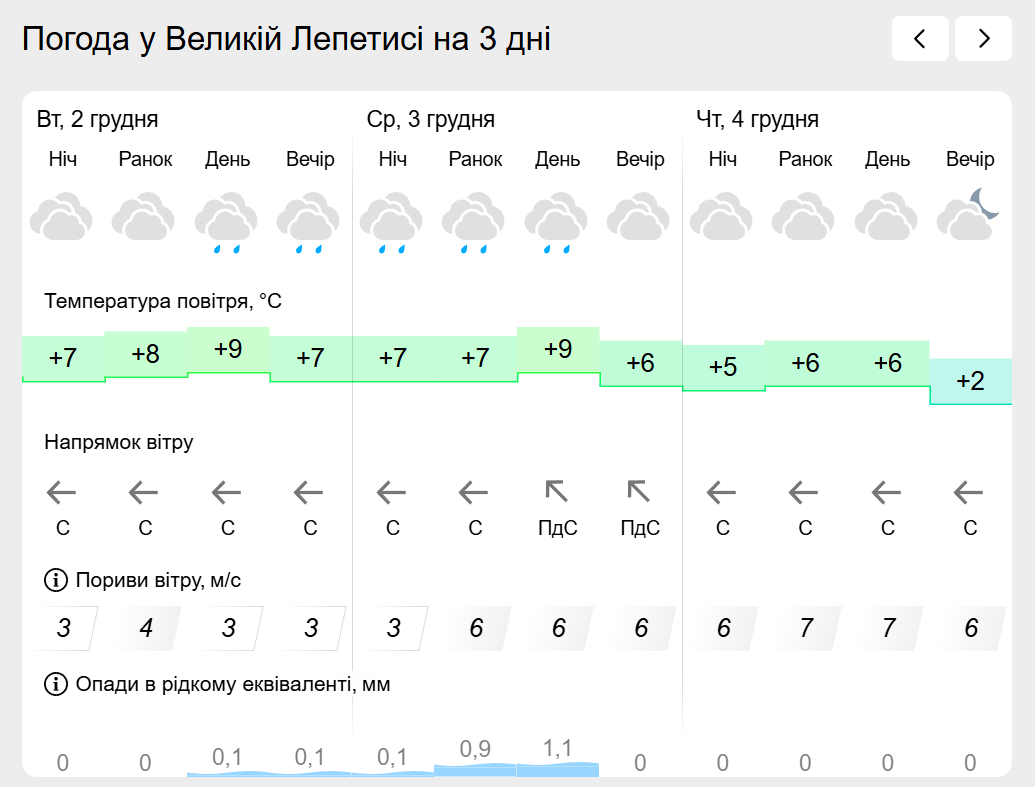The width and height of the screenshot is (1035, 787).
Task: Click Tuesday night wind direction arrow
Action: pos(62,492)
